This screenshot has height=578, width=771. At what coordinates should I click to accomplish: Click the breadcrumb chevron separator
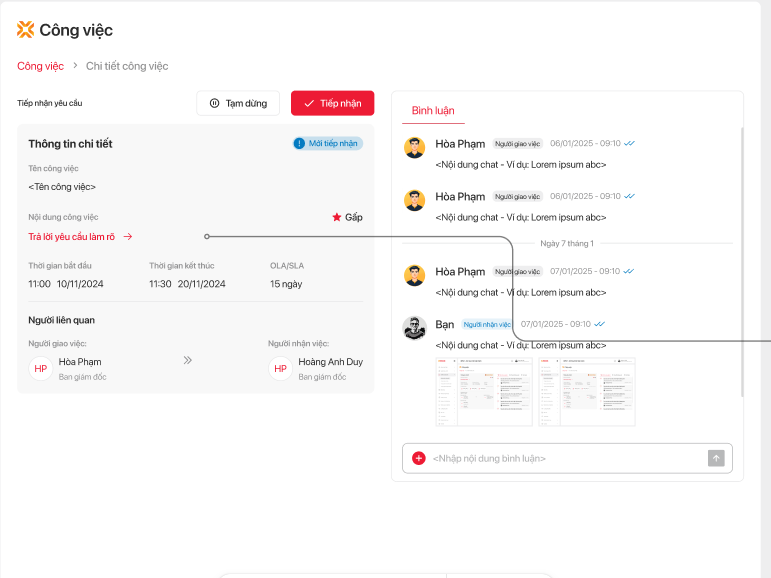(x=75, y=66)
